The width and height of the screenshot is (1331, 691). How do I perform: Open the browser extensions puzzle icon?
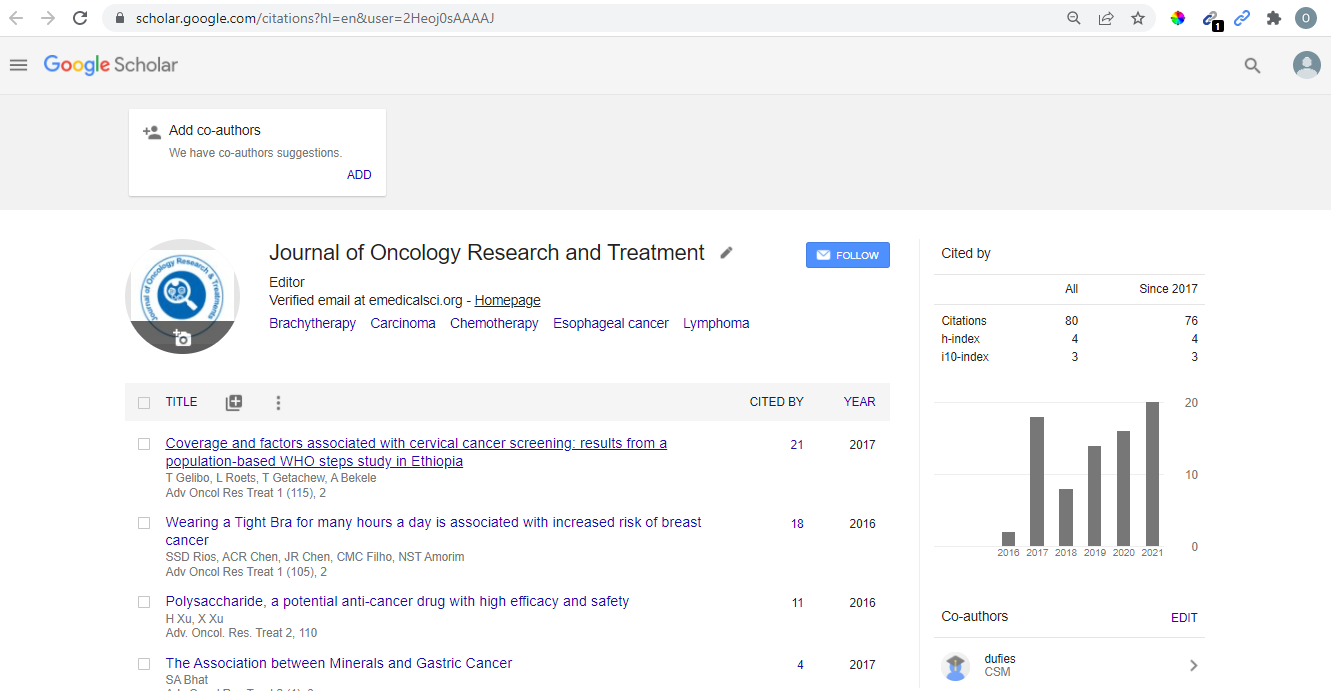1273,18
